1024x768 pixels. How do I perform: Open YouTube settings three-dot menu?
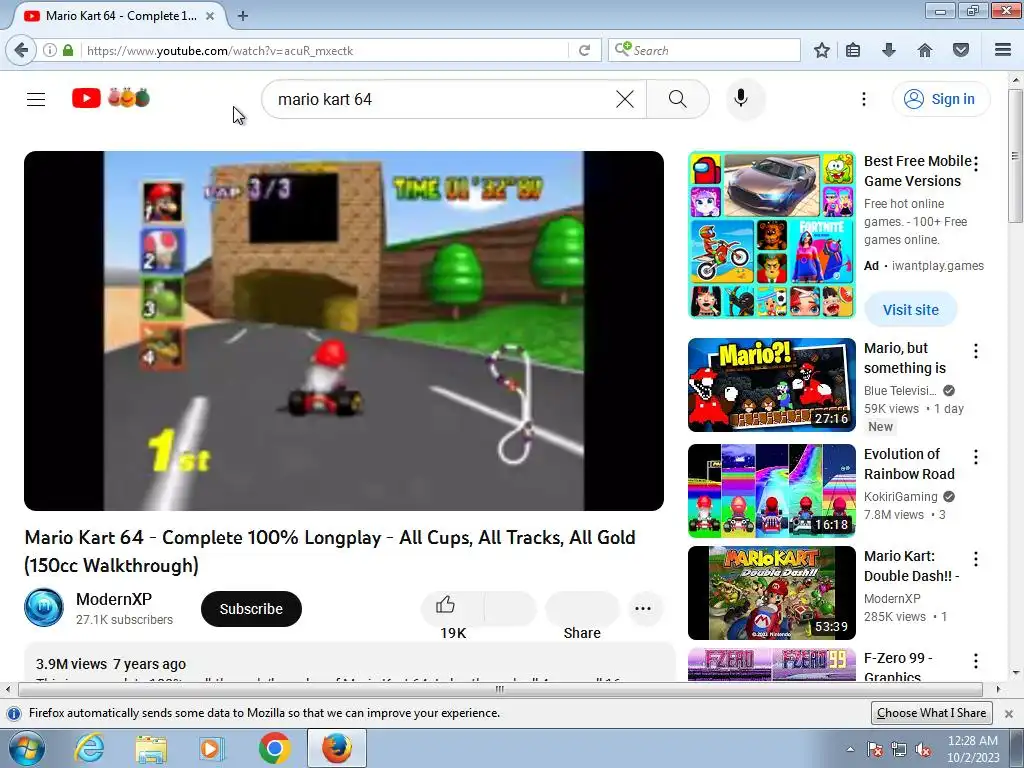[863, 99]
